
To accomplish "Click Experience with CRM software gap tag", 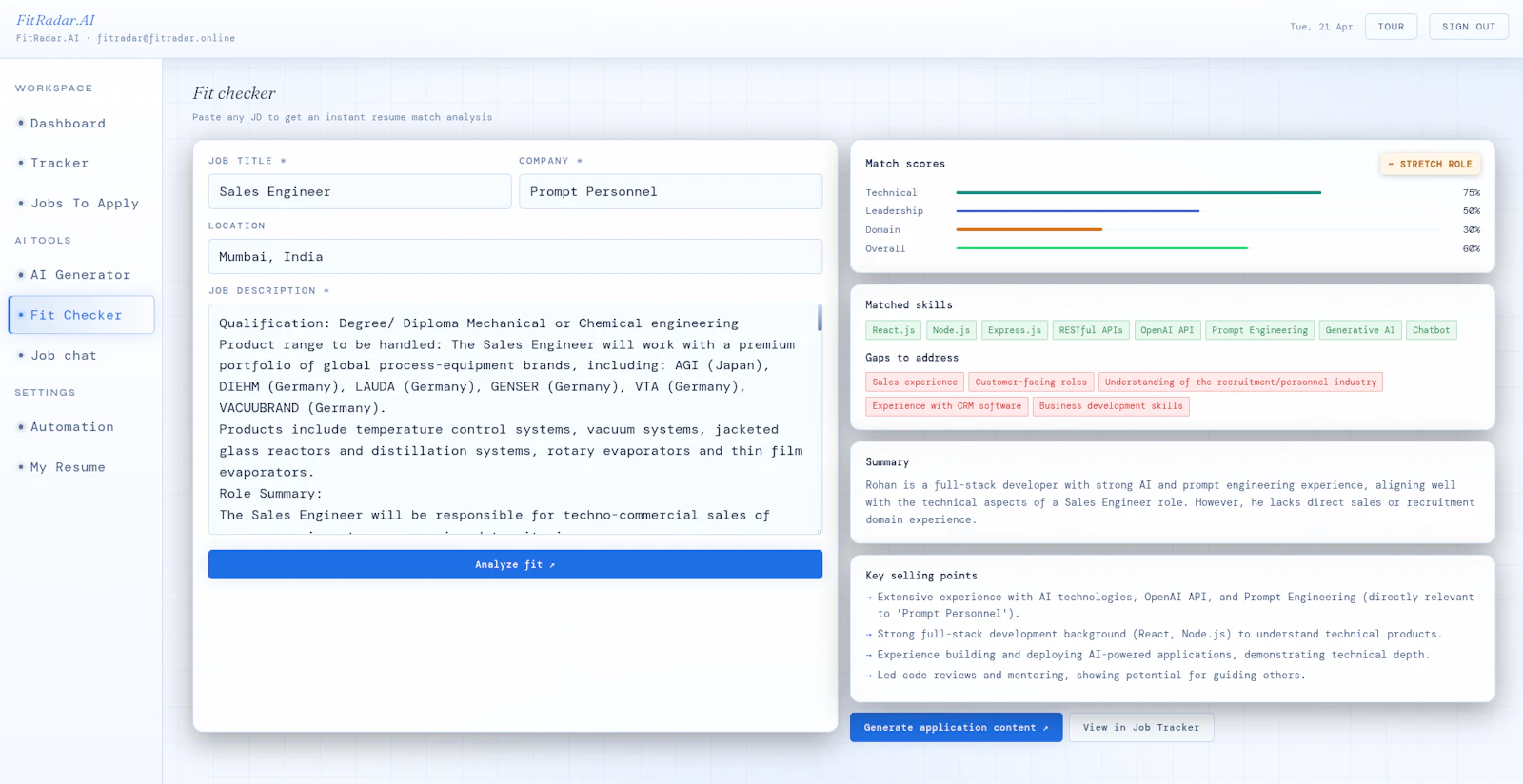I will tap(946, 406).
